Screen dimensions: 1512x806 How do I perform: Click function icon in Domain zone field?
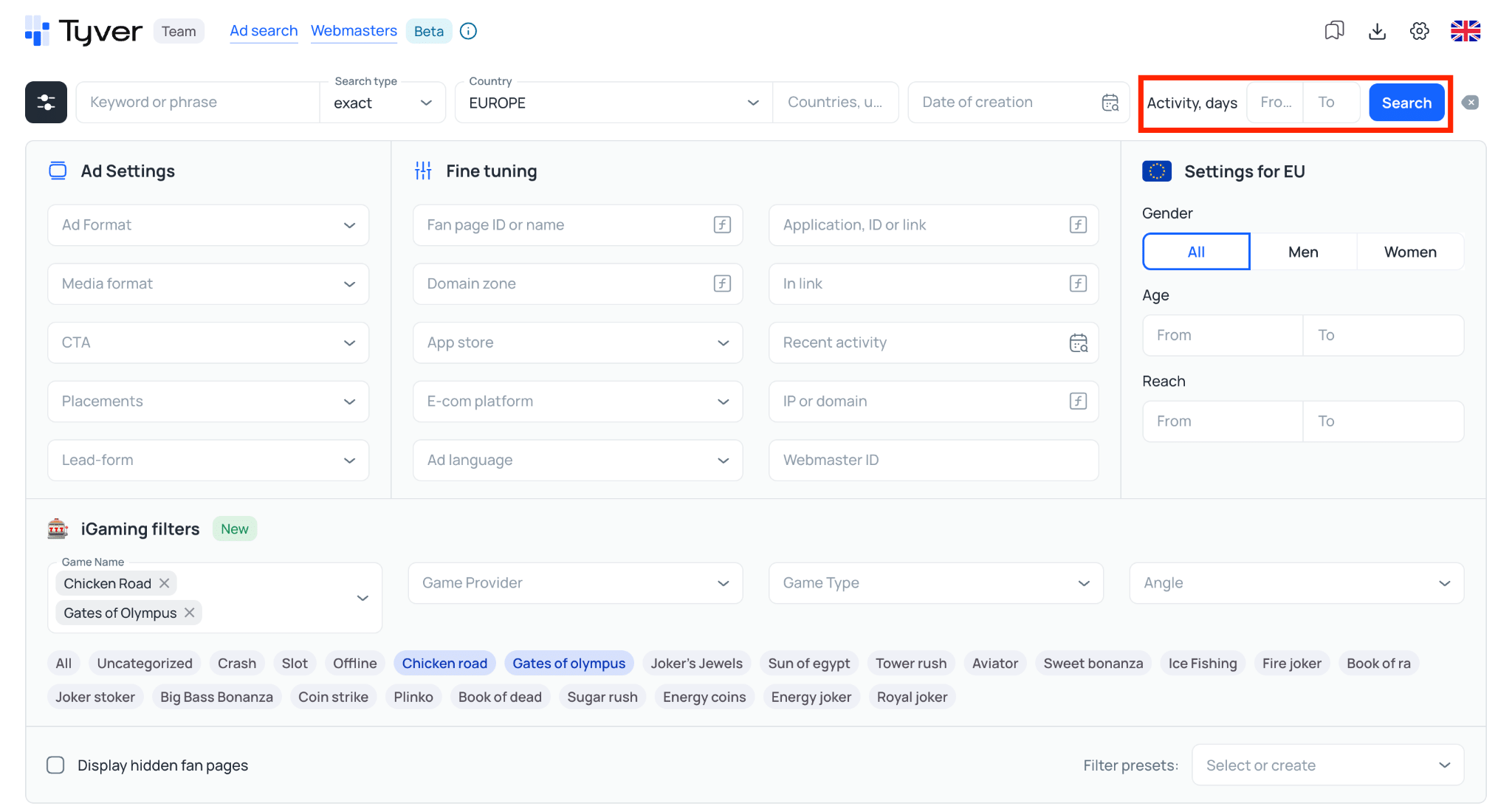722,283
